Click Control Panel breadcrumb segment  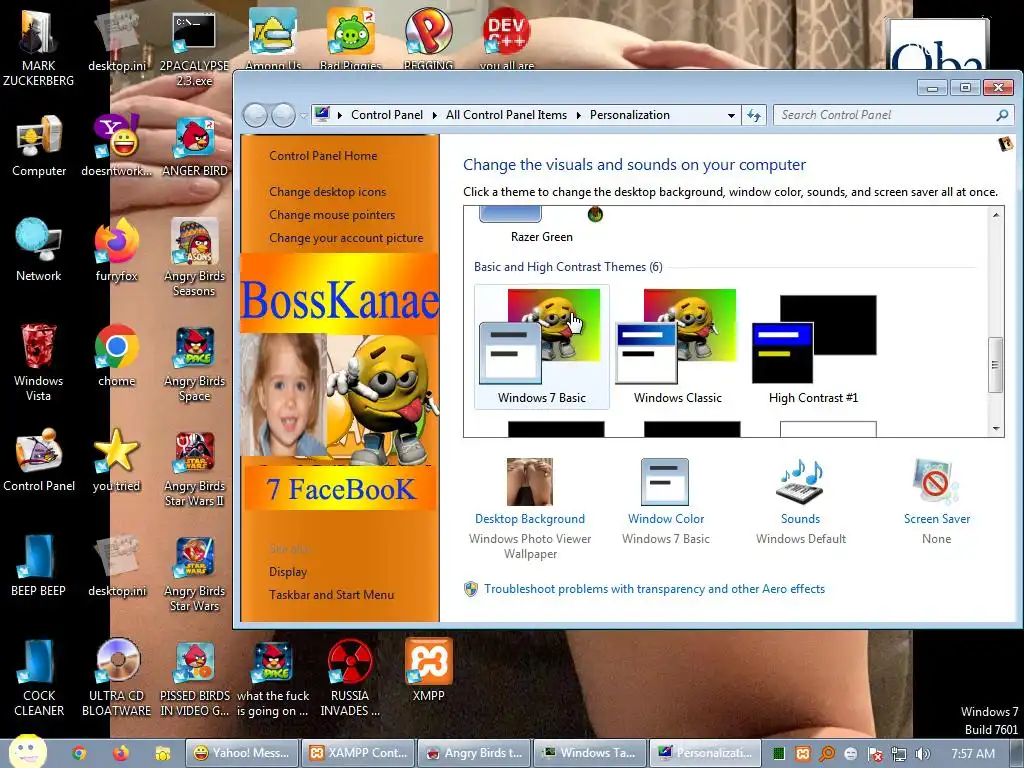(x=387, y=115)
